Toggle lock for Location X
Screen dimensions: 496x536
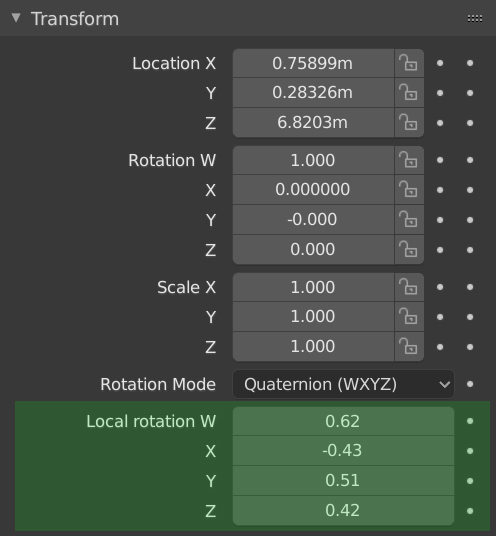(x=409, y=63)
